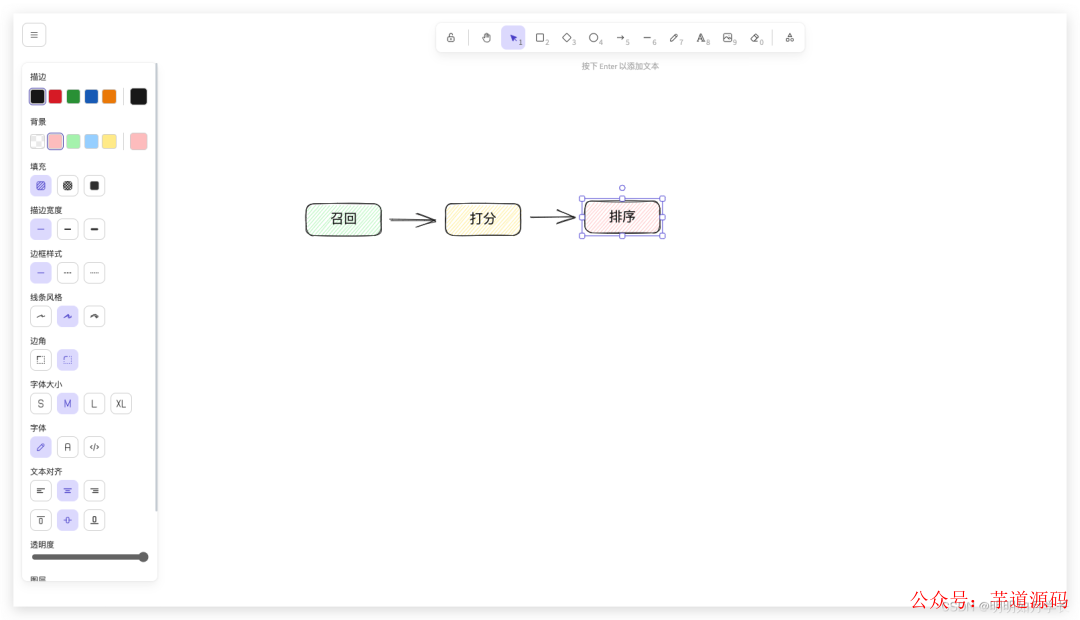
Task: Adjust the opacity slider
Action: [90, 557]
